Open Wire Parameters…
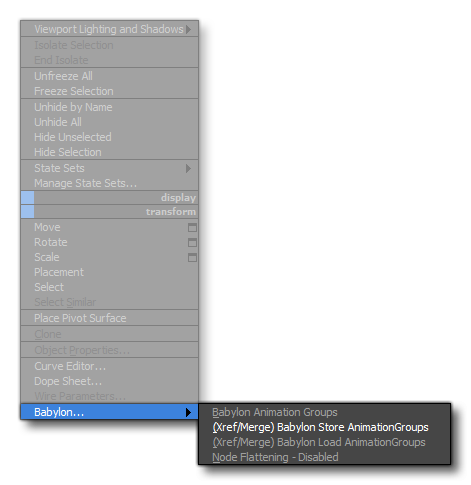Screen dimensions: 471x485 click(109, 396)
